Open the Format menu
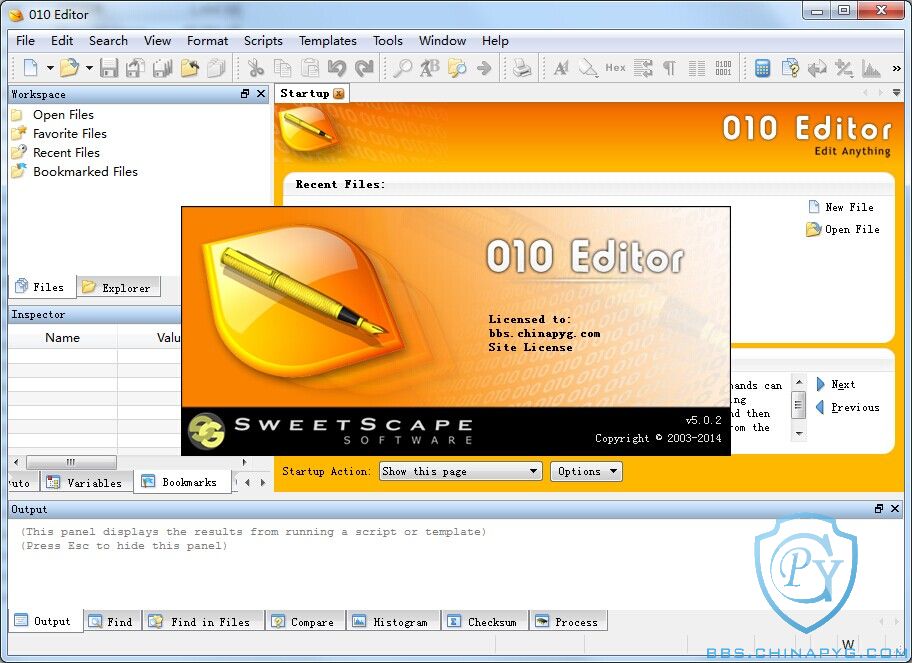The image size is (912, 663). (207, 41)
